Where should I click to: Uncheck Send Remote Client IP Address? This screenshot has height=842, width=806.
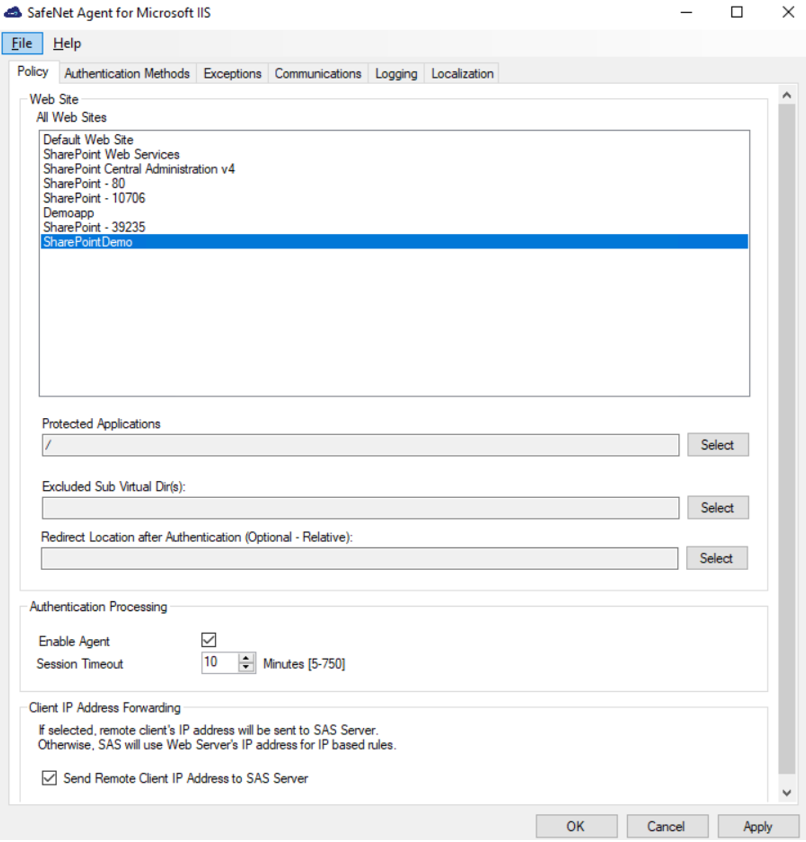tap(49, 778)
